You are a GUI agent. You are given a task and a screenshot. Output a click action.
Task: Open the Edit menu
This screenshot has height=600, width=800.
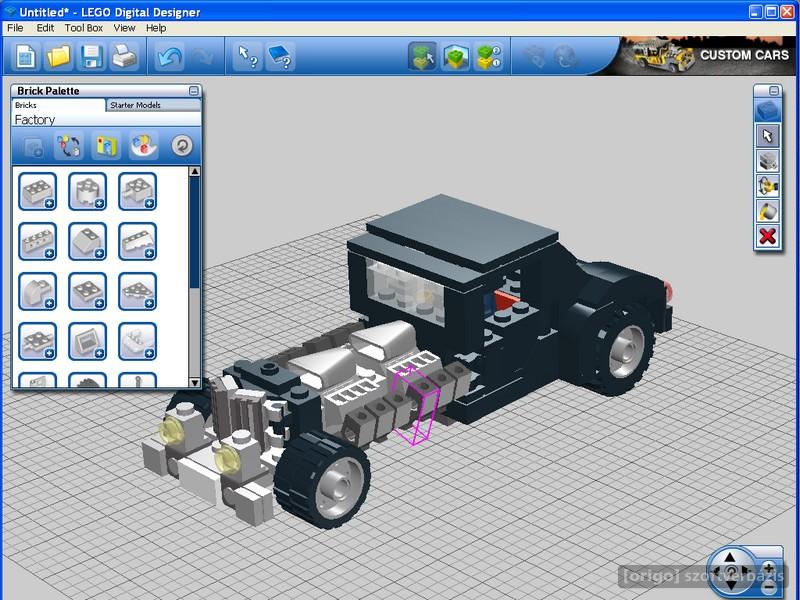click(x=45, y=28)
